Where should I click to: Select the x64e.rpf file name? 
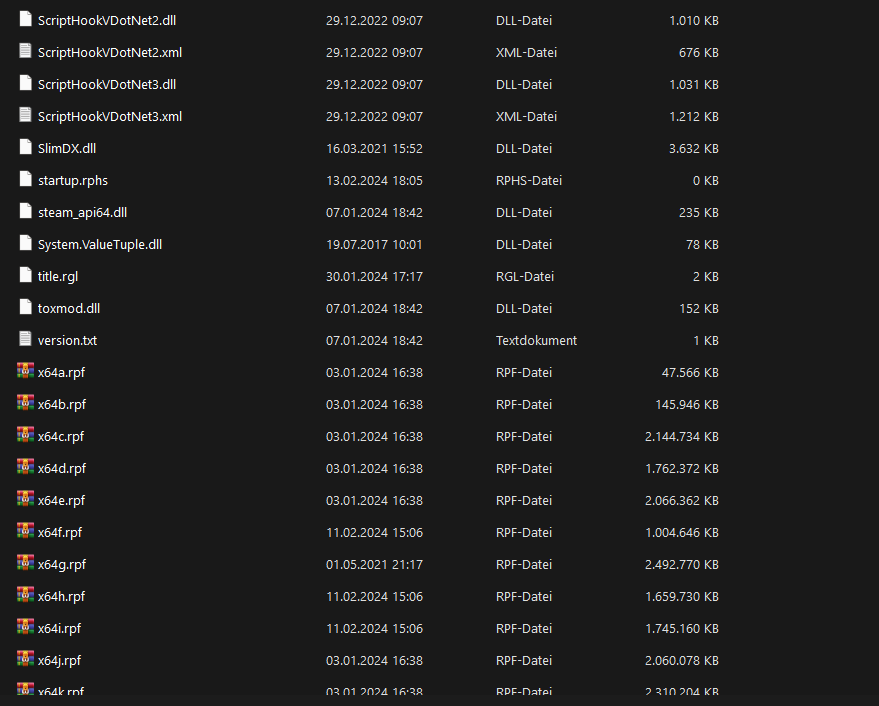[62, 500]
